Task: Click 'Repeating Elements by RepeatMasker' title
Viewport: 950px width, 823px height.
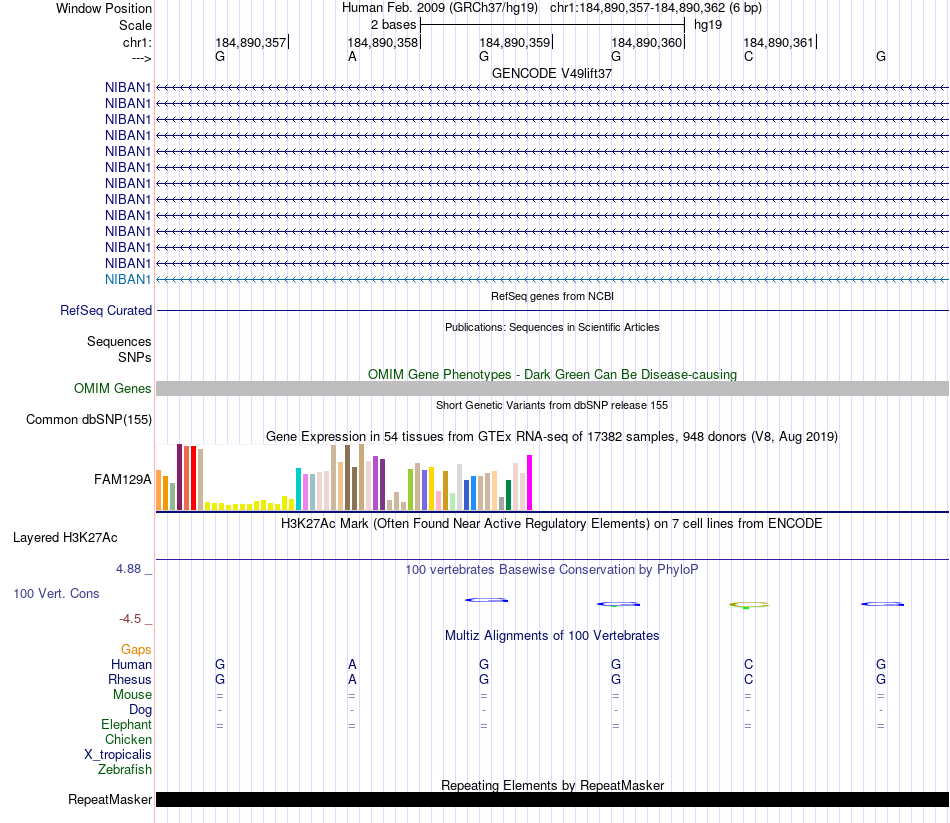Action: [x=552, y=785]
